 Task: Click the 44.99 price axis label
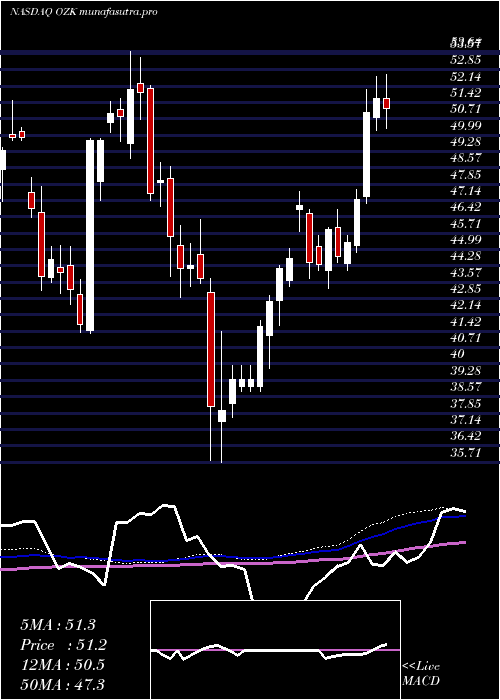click(466, 240)
